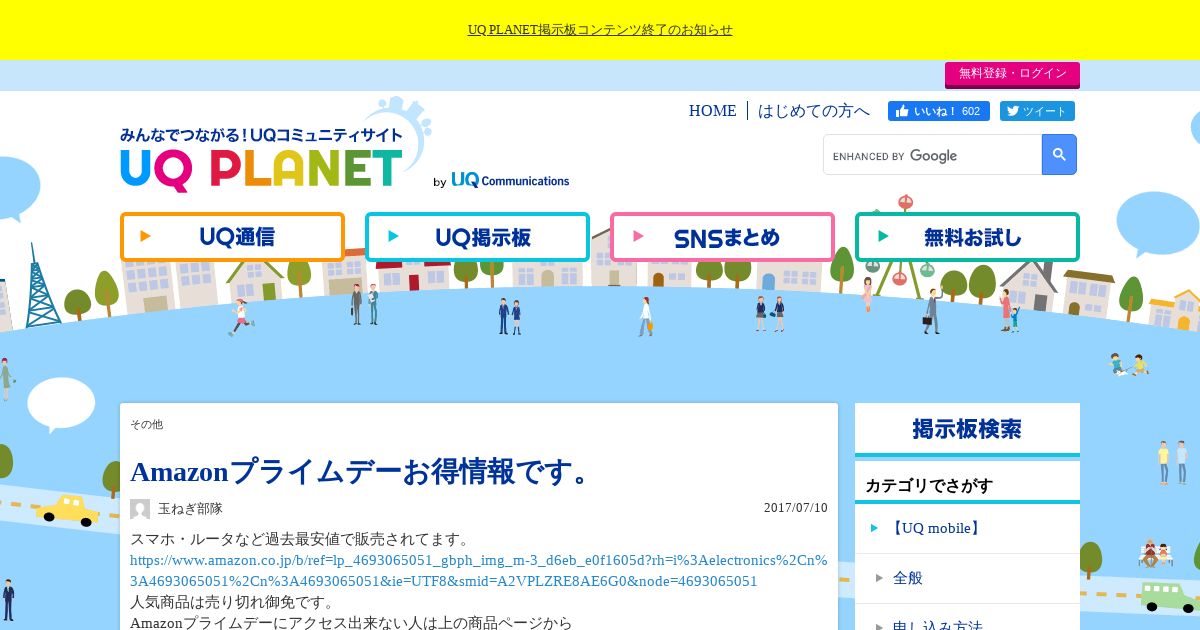Open the 玉ねぎ部隊 author name
This screenshot has width=1200, height=630.
(x=190, y=509)
